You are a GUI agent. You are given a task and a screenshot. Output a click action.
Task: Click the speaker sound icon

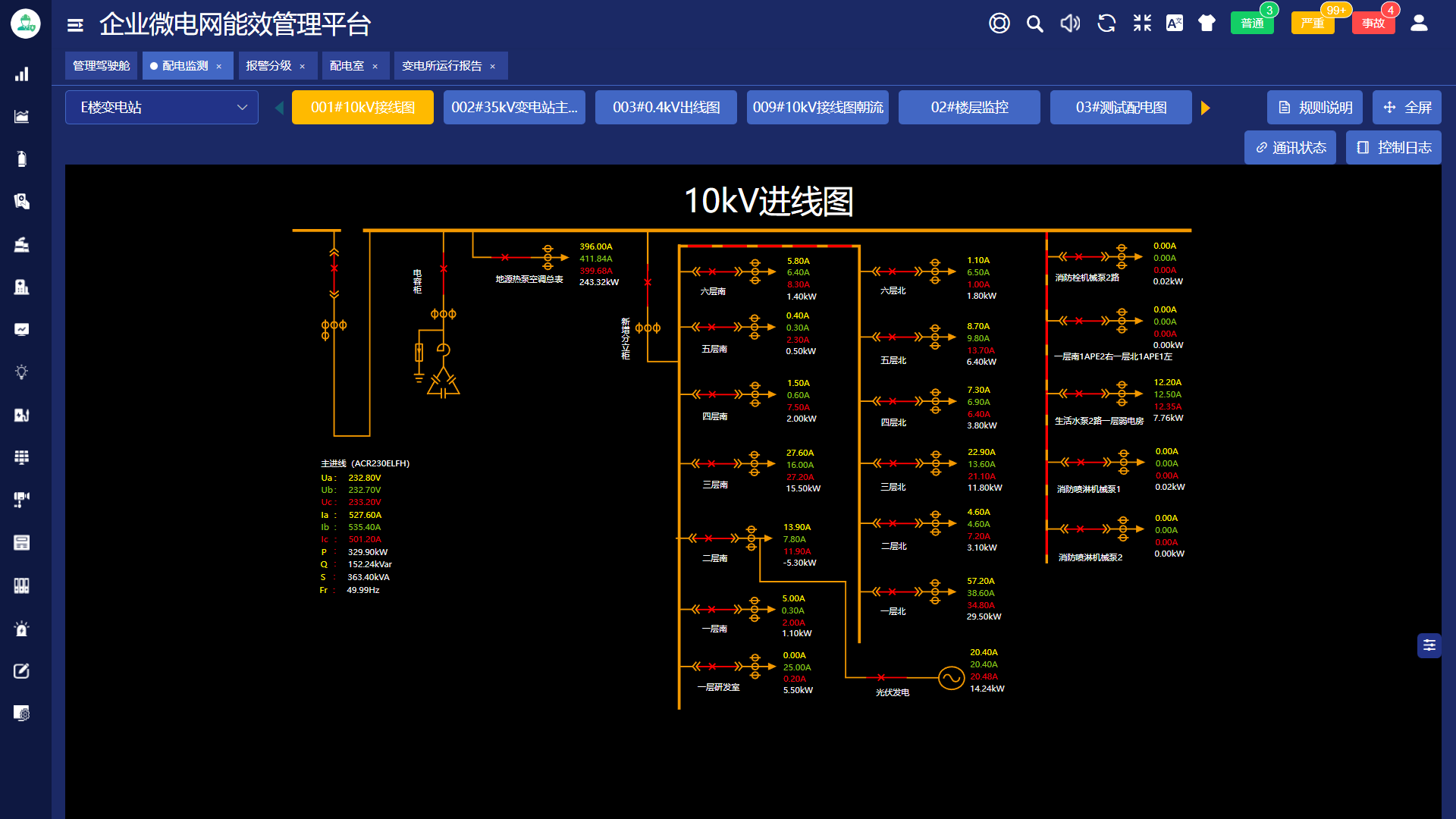click(x=1070, y=24)
